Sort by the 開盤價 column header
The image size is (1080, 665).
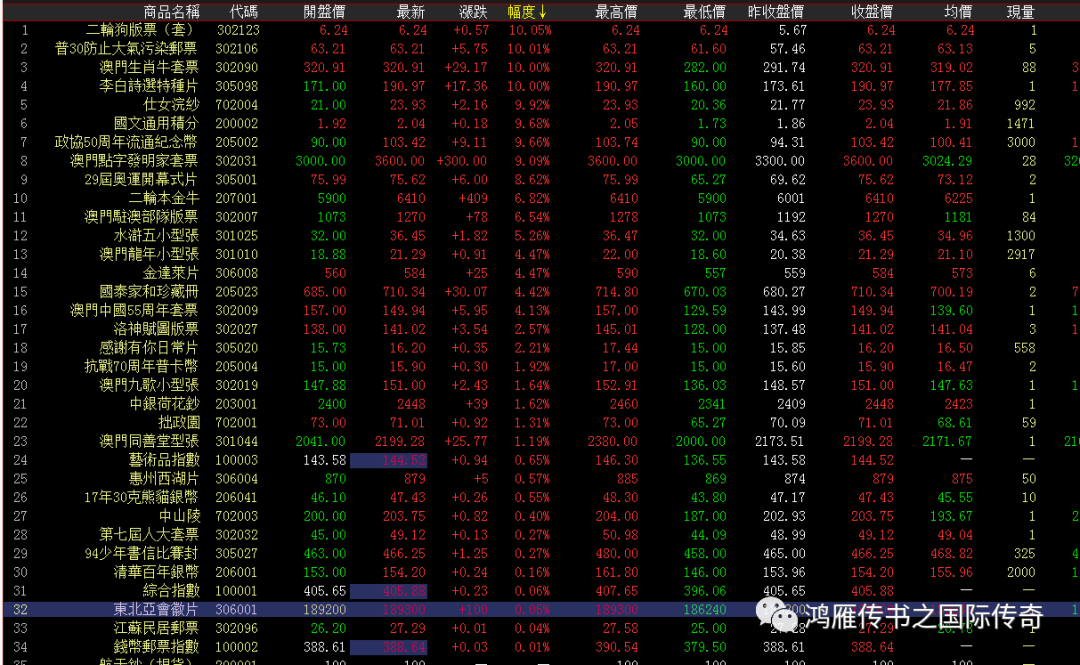tap(324, 12)
